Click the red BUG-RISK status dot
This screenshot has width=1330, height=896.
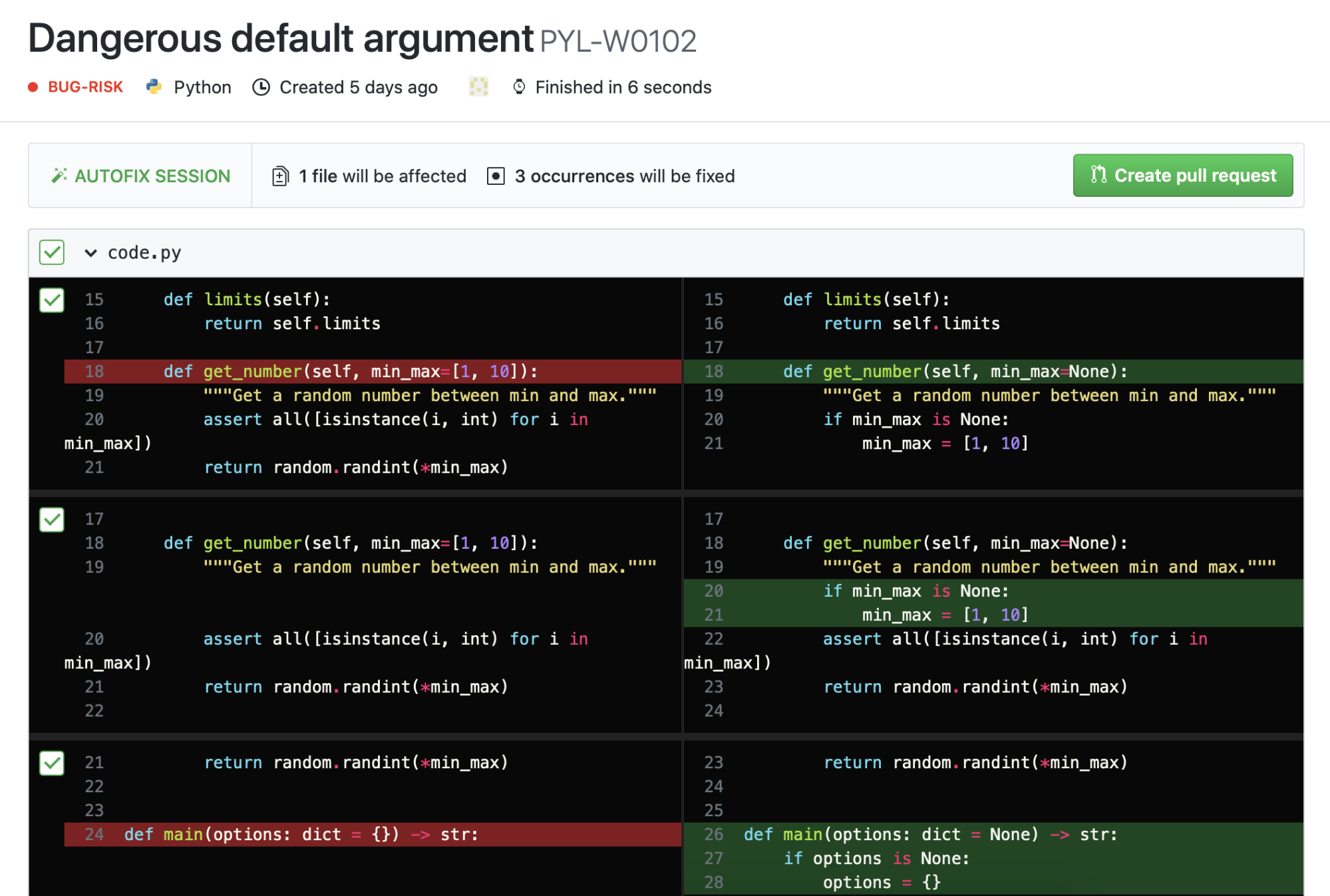(33, 87)
